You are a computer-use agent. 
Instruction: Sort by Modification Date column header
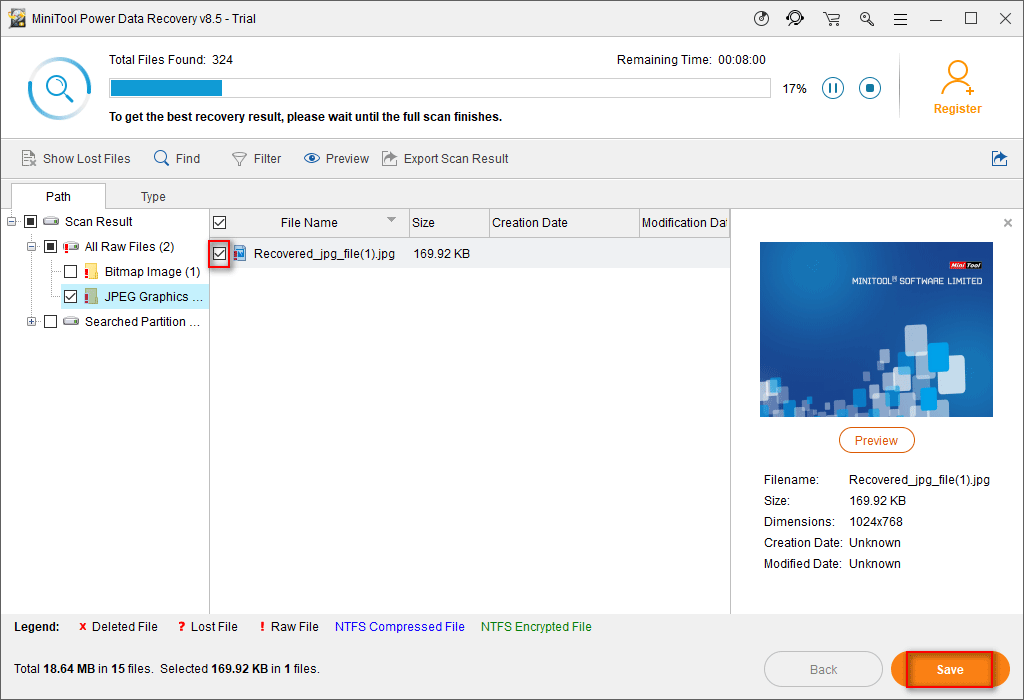[684, 223]
